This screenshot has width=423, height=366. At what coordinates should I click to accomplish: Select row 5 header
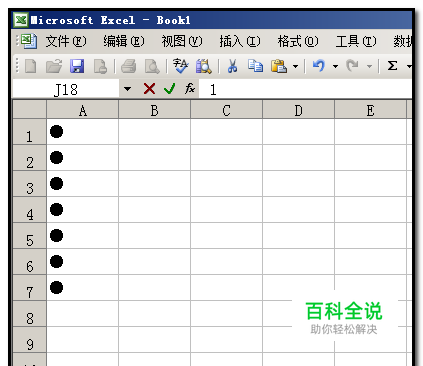pyautogui.click(x=29, y=236)
